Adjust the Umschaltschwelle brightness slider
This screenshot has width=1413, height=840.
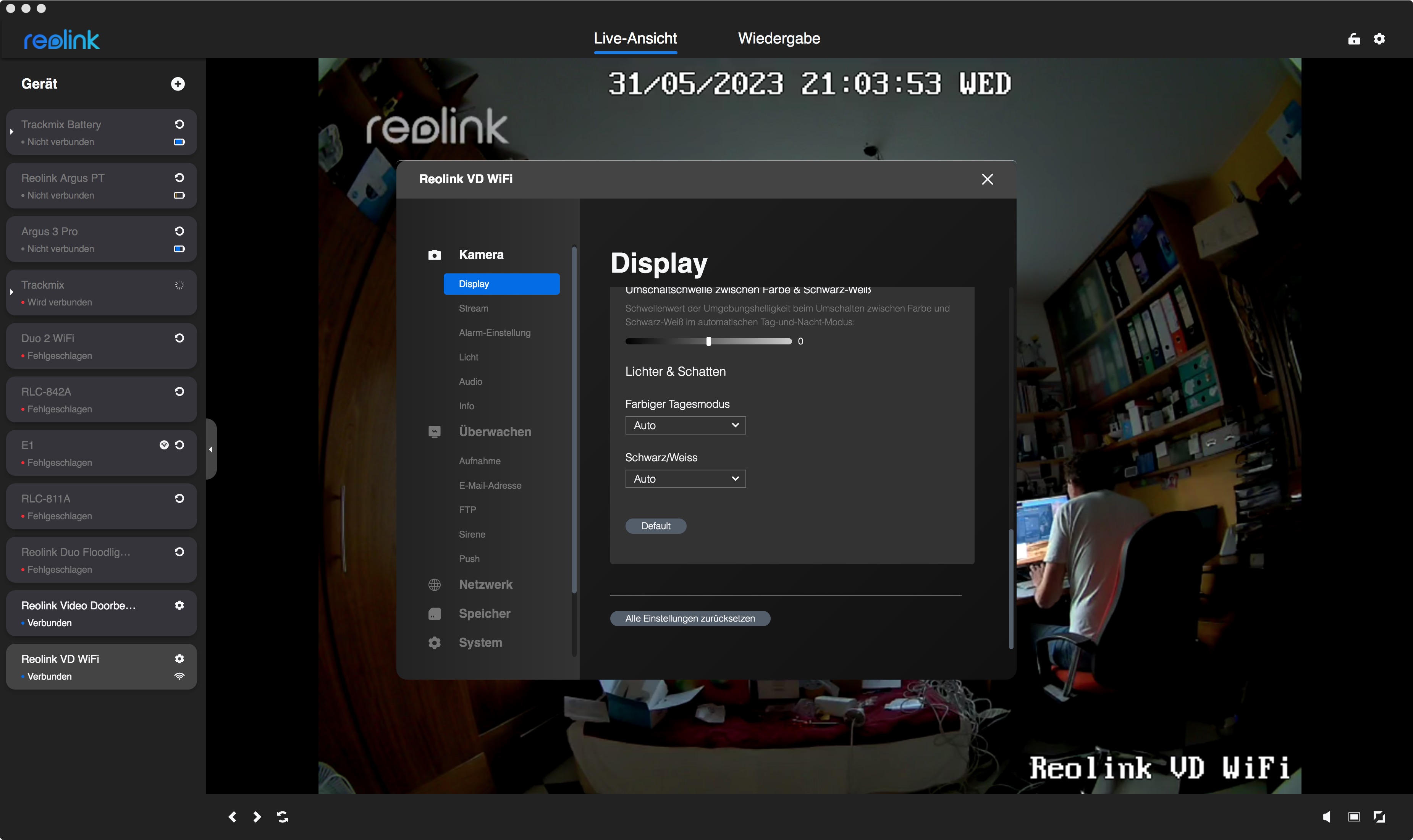[708, 341]
